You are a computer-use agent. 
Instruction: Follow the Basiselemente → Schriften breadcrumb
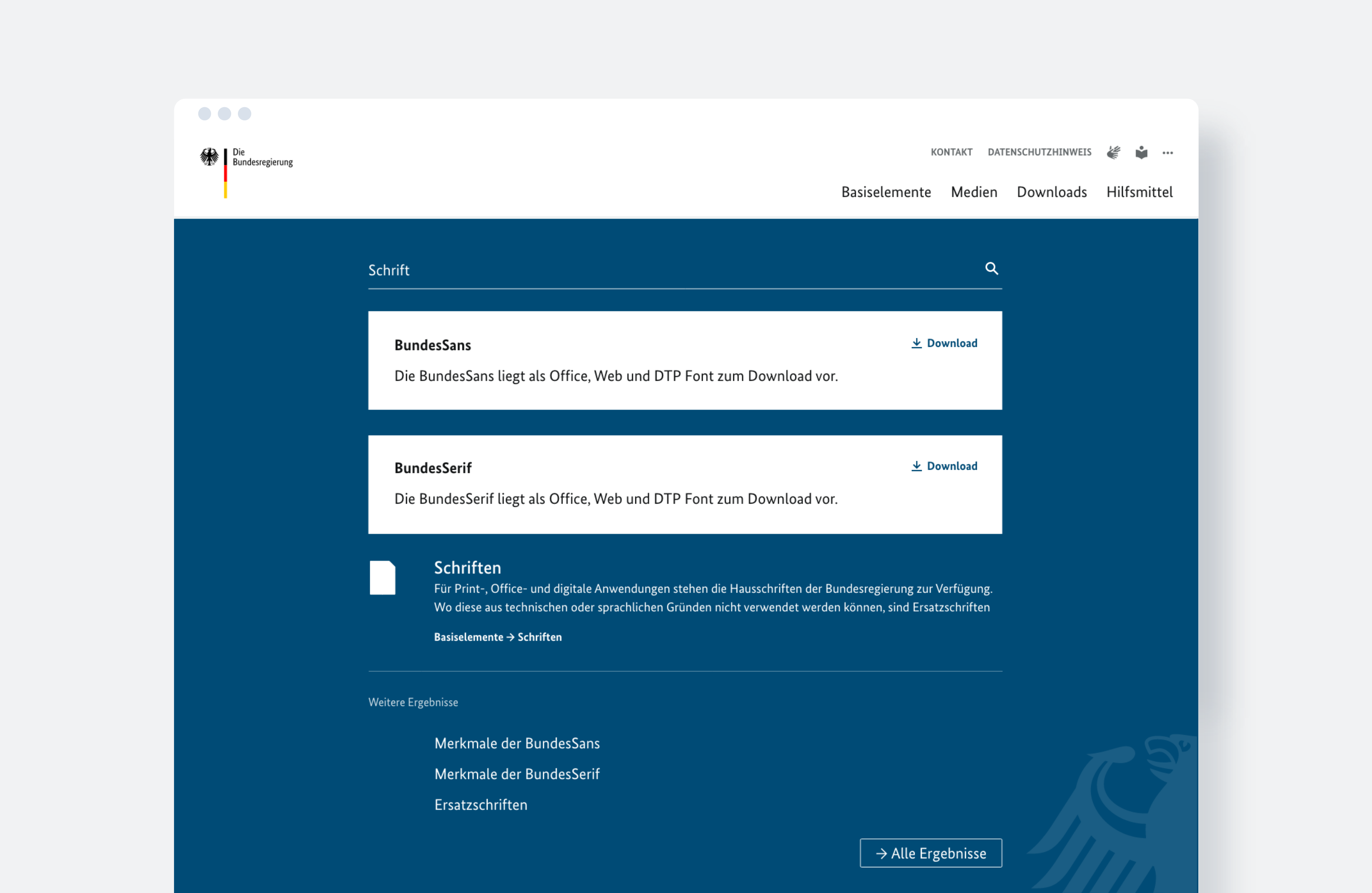coord(497,637)
